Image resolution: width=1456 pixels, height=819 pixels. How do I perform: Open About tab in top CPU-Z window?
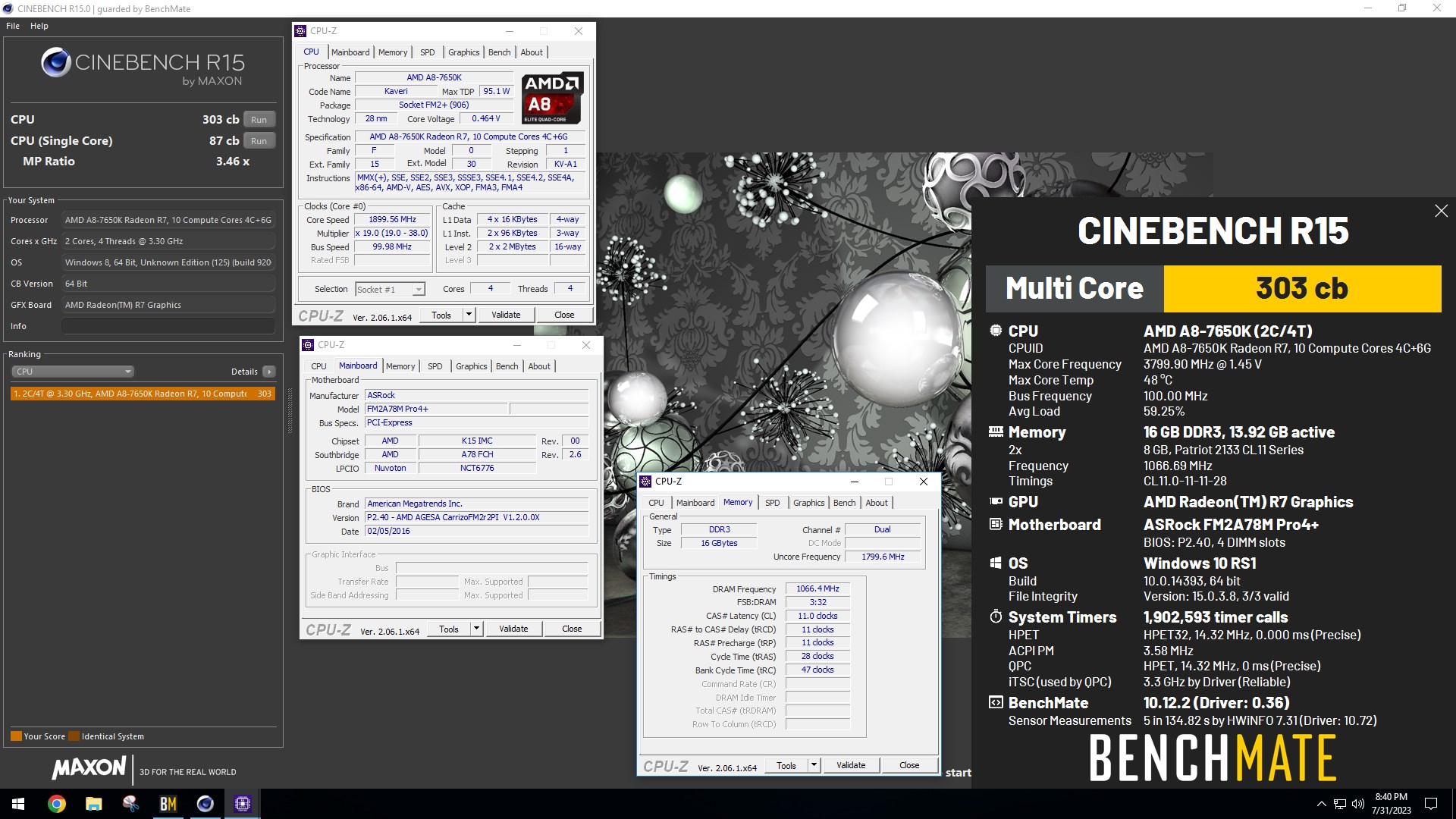point(532,52)
